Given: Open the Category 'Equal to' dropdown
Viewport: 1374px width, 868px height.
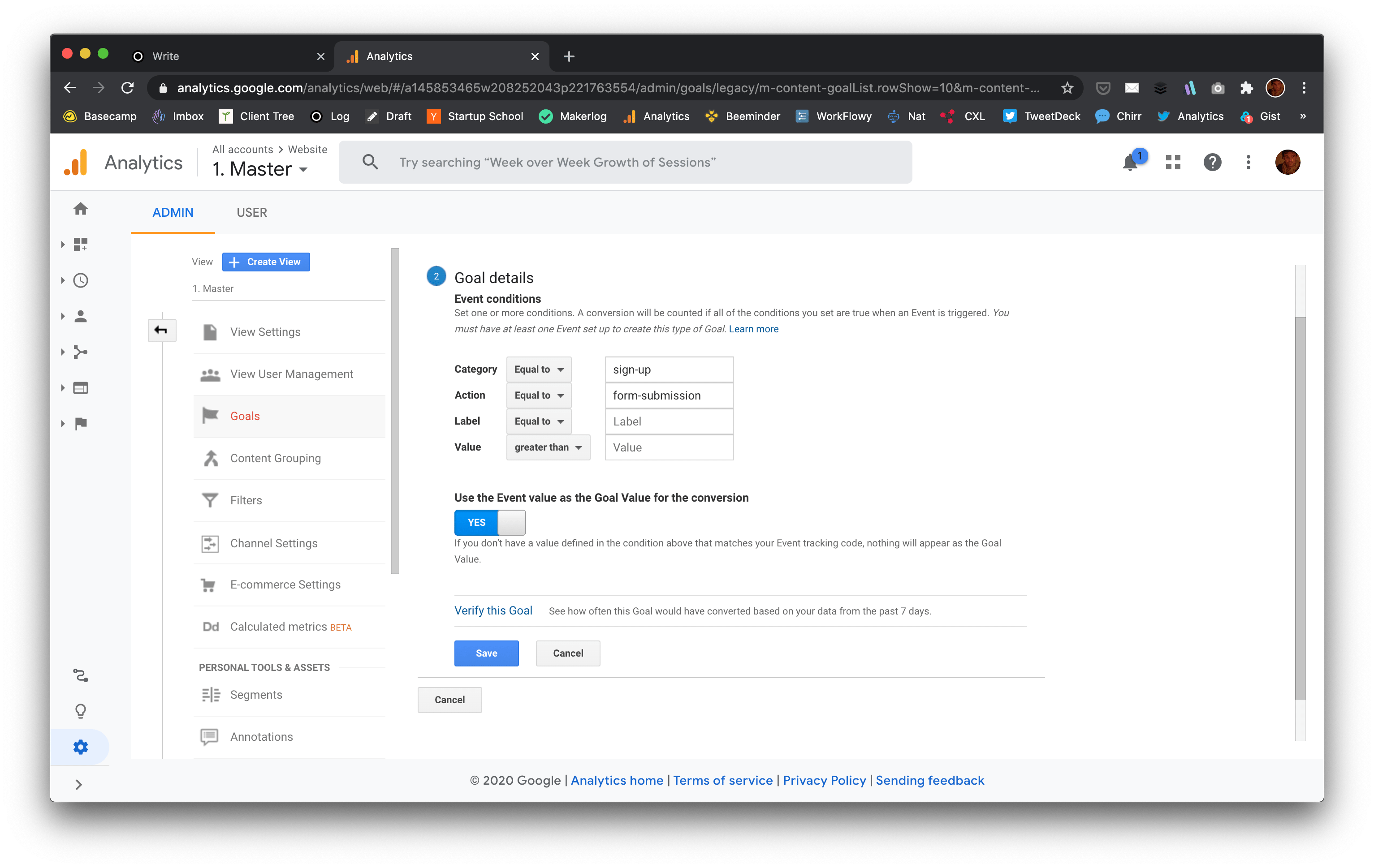Looking at the screenshot, I should pyautogui.click(x=538, y=370).
